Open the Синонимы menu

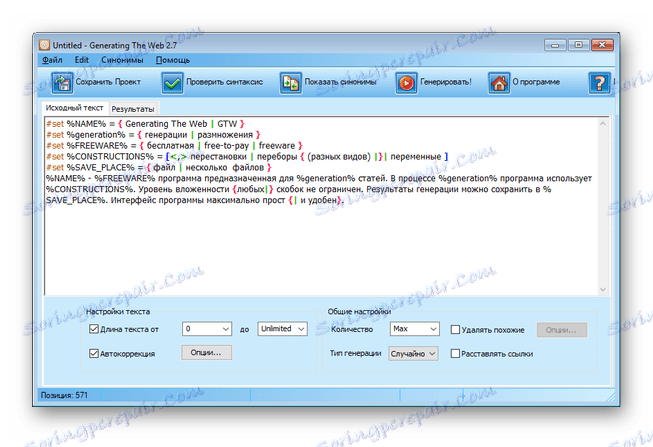click(122, 60)
